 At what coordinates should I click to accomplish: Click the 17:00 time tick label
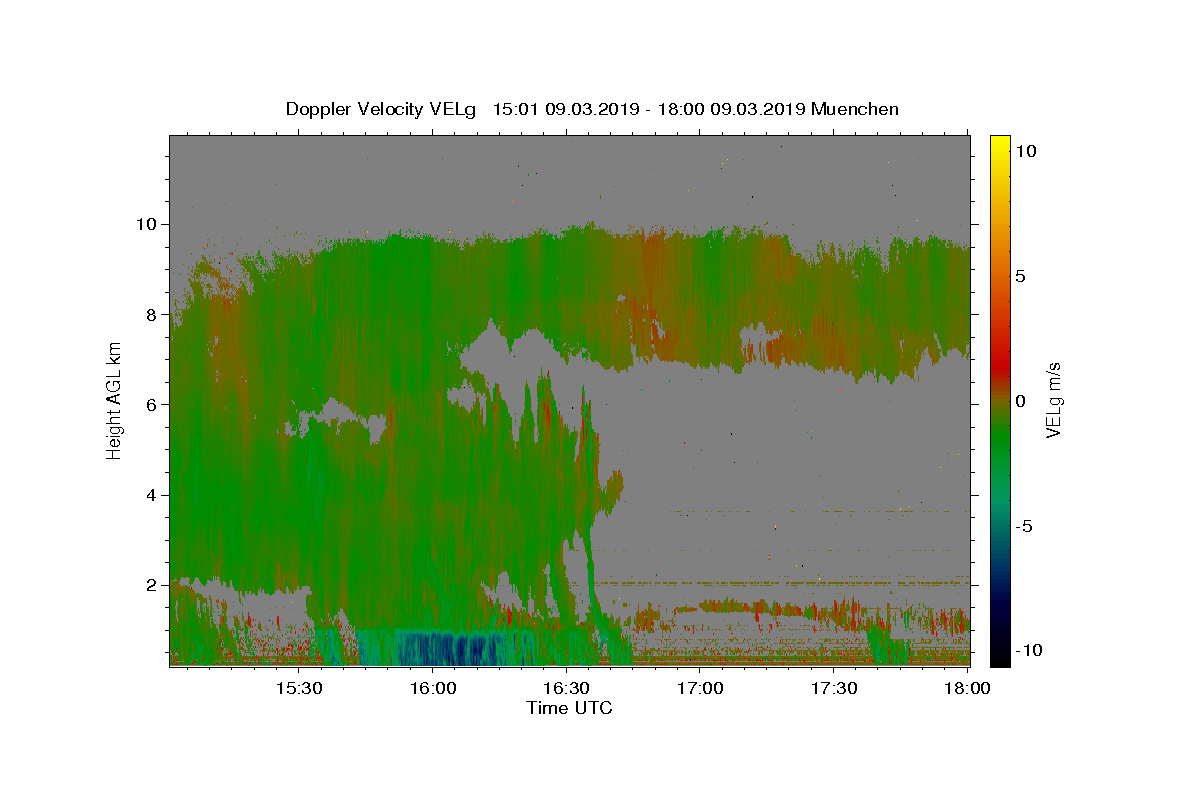click(x=699, y=688)
